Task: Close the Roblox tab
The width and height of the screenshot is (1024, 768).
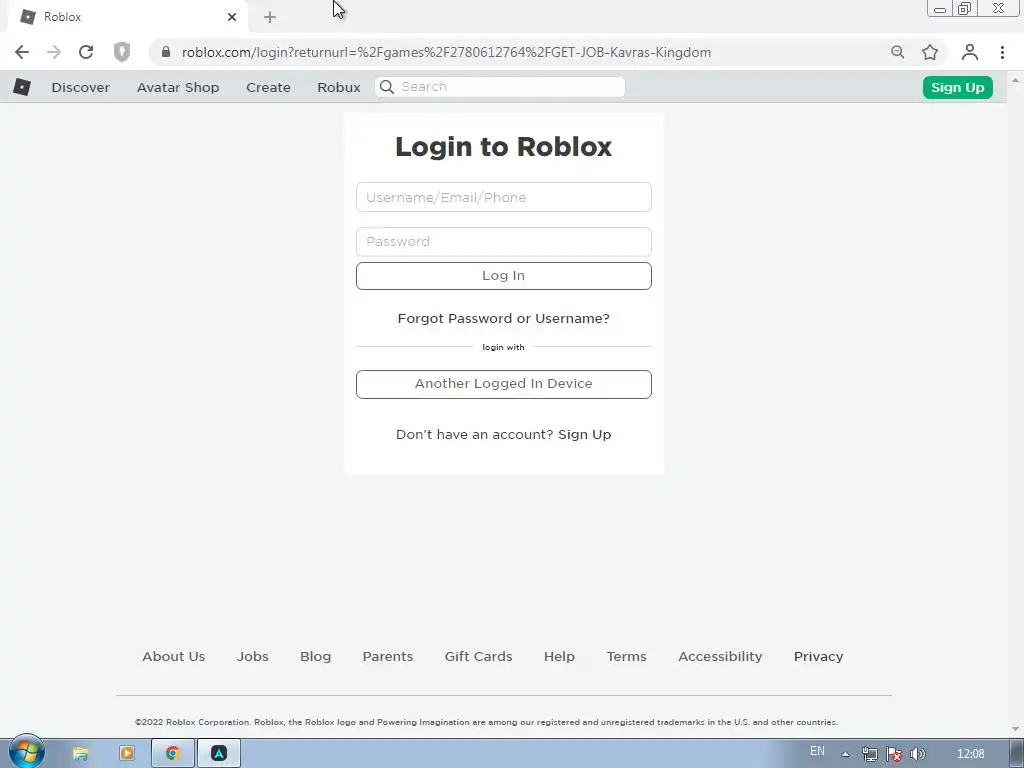Action: [x=232, y=17]
